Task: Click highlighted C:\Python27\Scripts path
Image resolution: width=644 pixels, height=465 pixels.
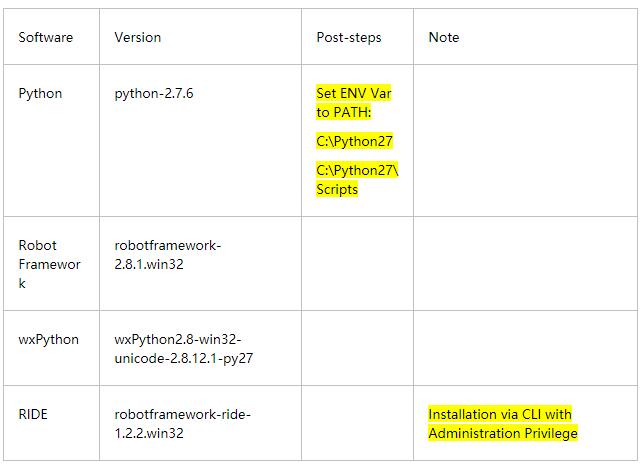Action: click(357, 180)
